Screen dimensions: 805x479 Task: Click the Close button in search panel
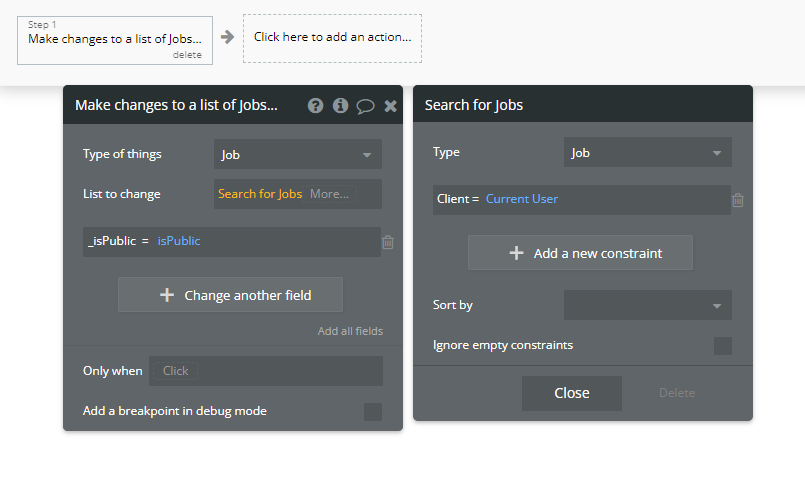(572, 393)
